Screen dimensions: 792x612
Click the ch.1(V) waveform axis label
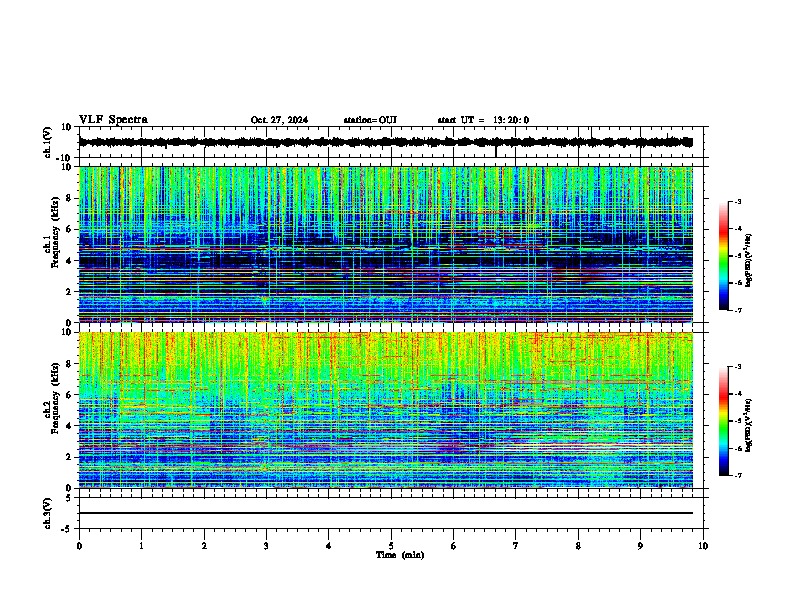[x=48, y=142]
